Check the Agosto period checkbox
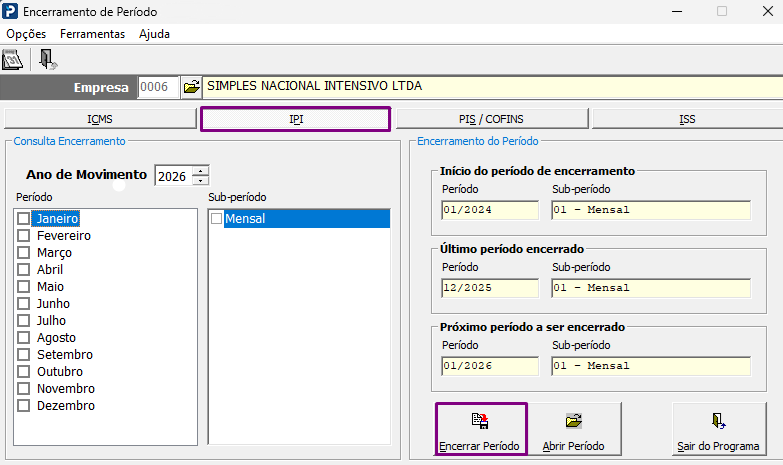 (23, 337)
